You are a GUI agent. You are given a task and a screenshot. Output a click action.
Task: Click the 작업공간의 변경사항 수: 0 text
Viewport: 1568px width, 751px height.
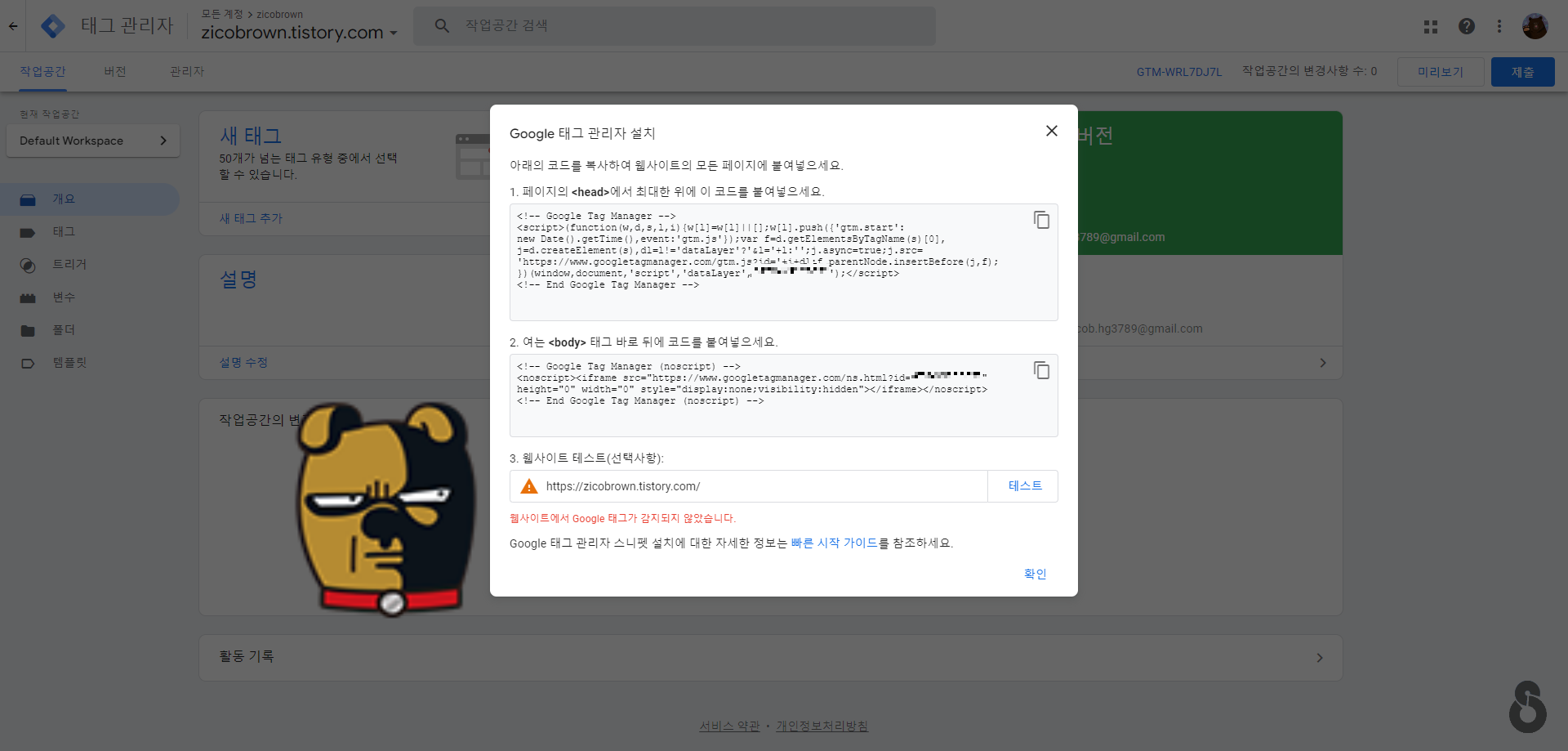coord(1310,71)
